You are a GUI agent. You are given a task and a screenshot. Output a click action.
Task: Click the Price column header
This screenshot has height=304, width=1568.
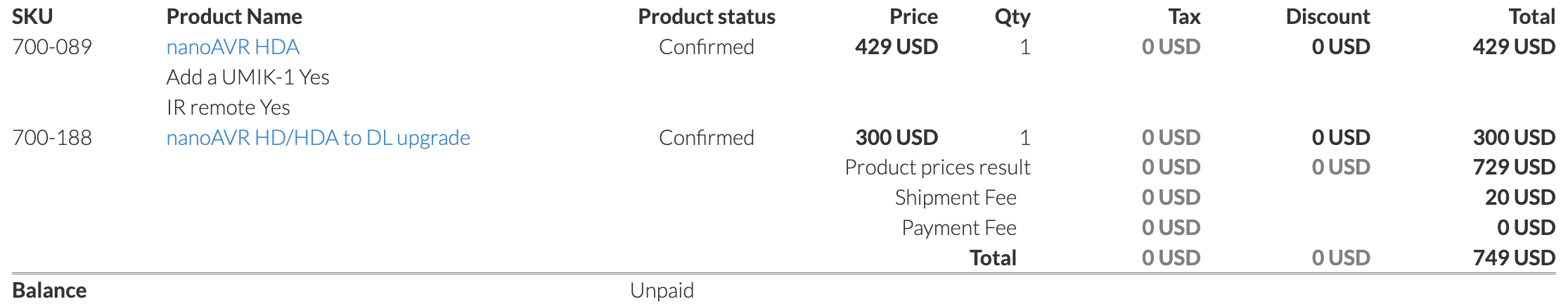click(913, 17)
